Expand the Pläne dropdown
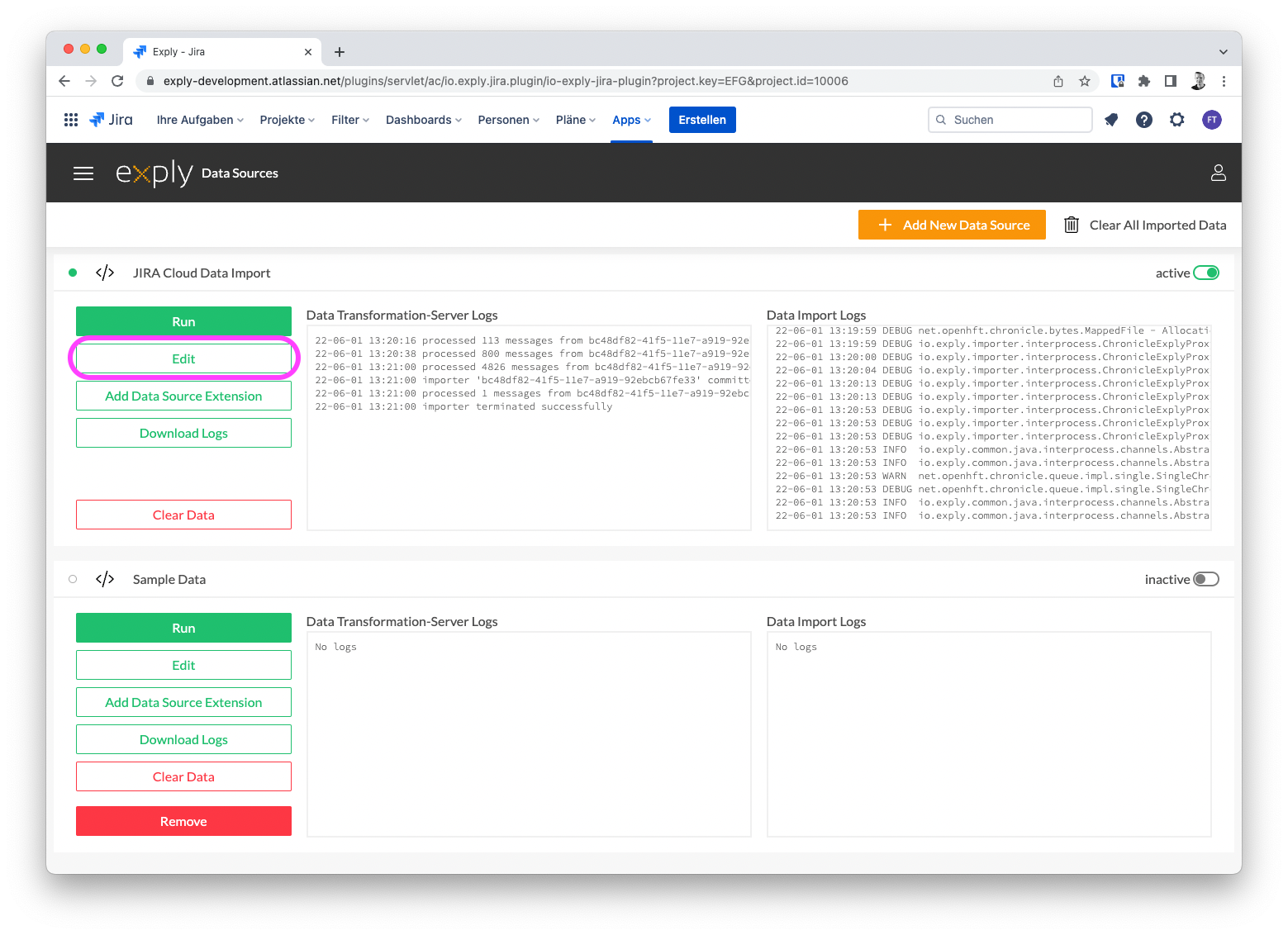Screen dimensions: 1288x935 click(576, 120)
